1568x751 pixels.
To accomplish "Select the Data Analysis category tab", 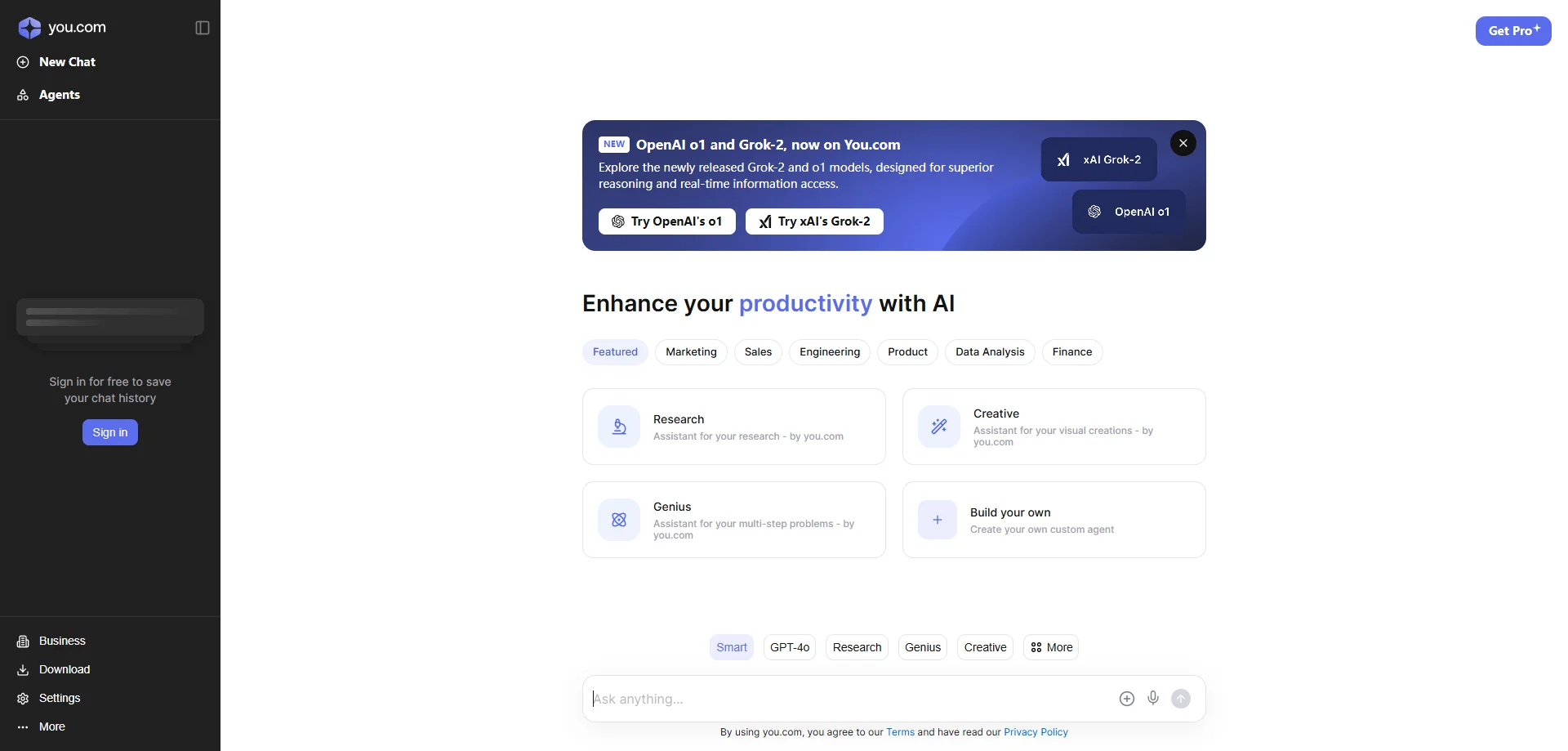I will [x=990, y=352].
